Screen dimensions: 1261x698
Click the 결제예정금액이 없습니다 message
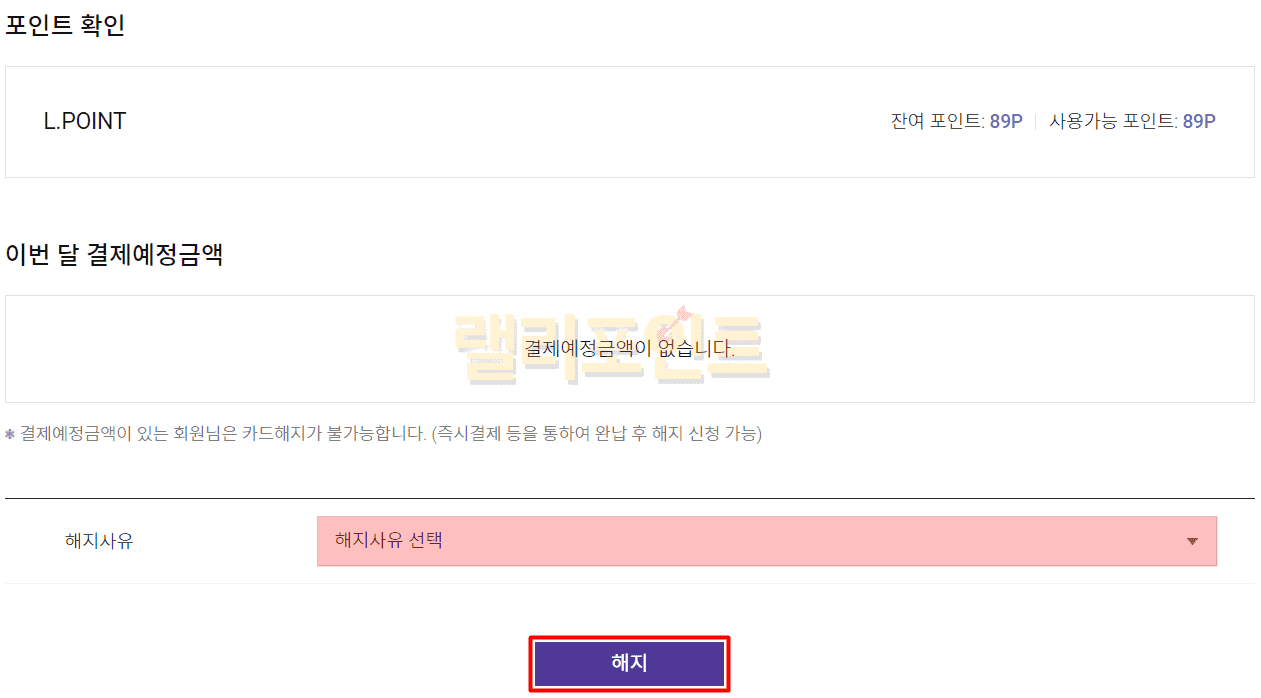tap(629, 349)
